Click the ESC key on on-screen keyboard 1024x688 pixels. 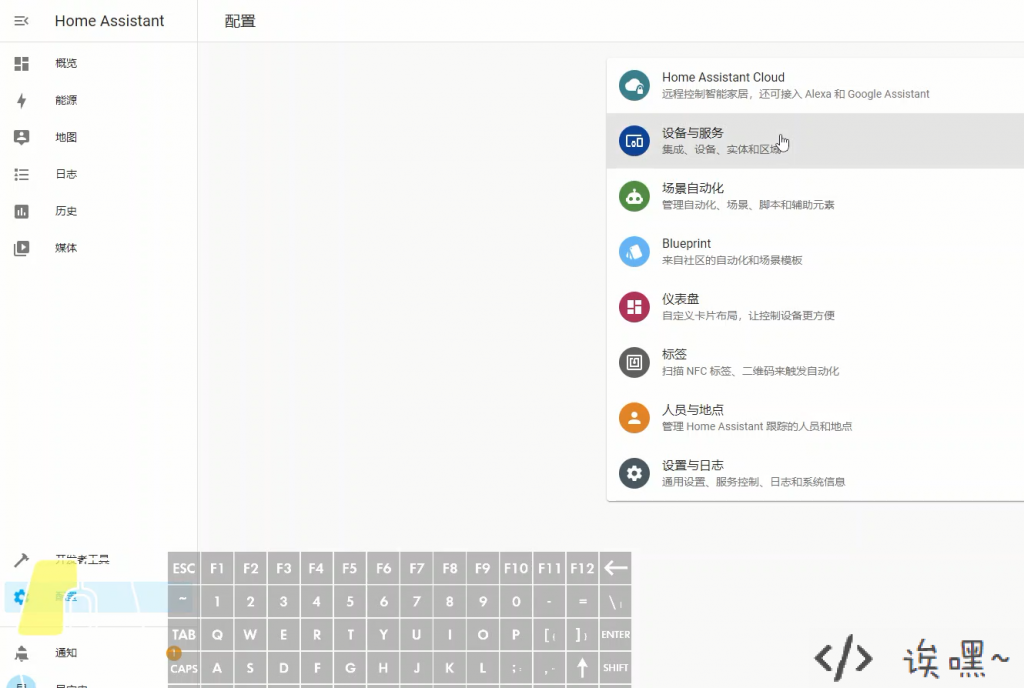click(x=184, y=569)
